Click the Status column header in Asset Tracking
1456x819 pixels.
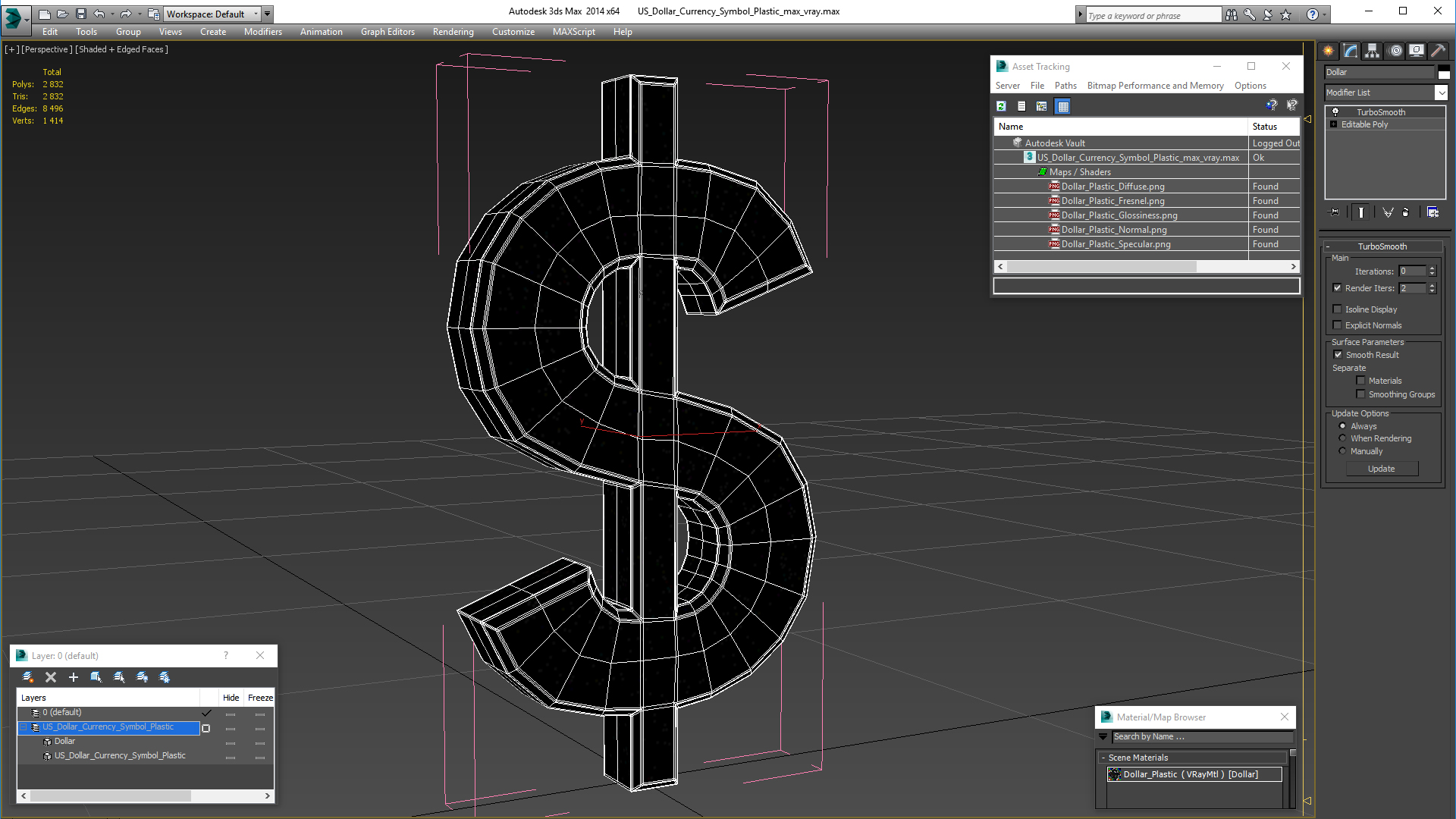pyautogui.click(x=1274, y=127)
